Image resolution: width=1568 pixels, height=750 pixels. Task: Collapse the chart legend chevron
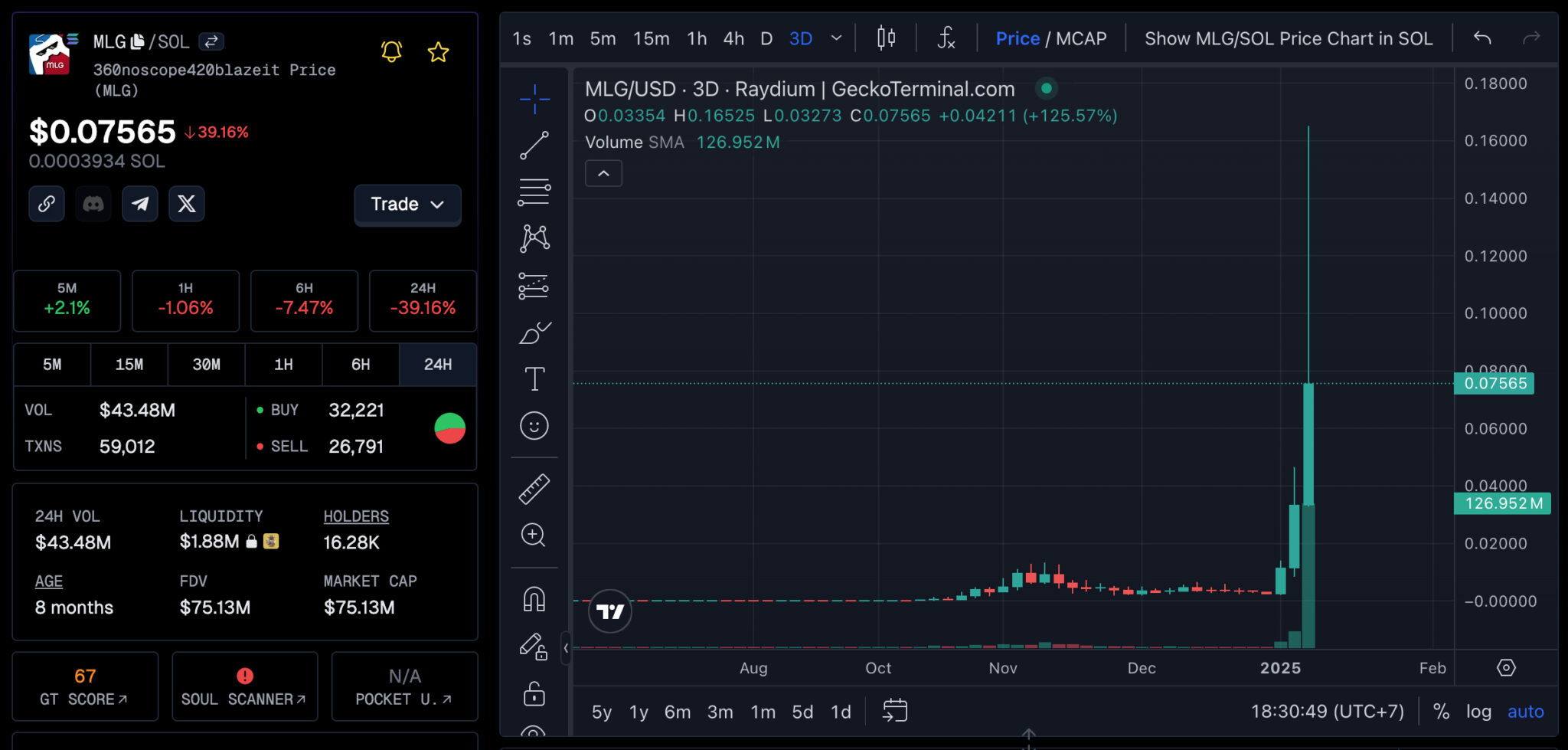pos(603,174)
